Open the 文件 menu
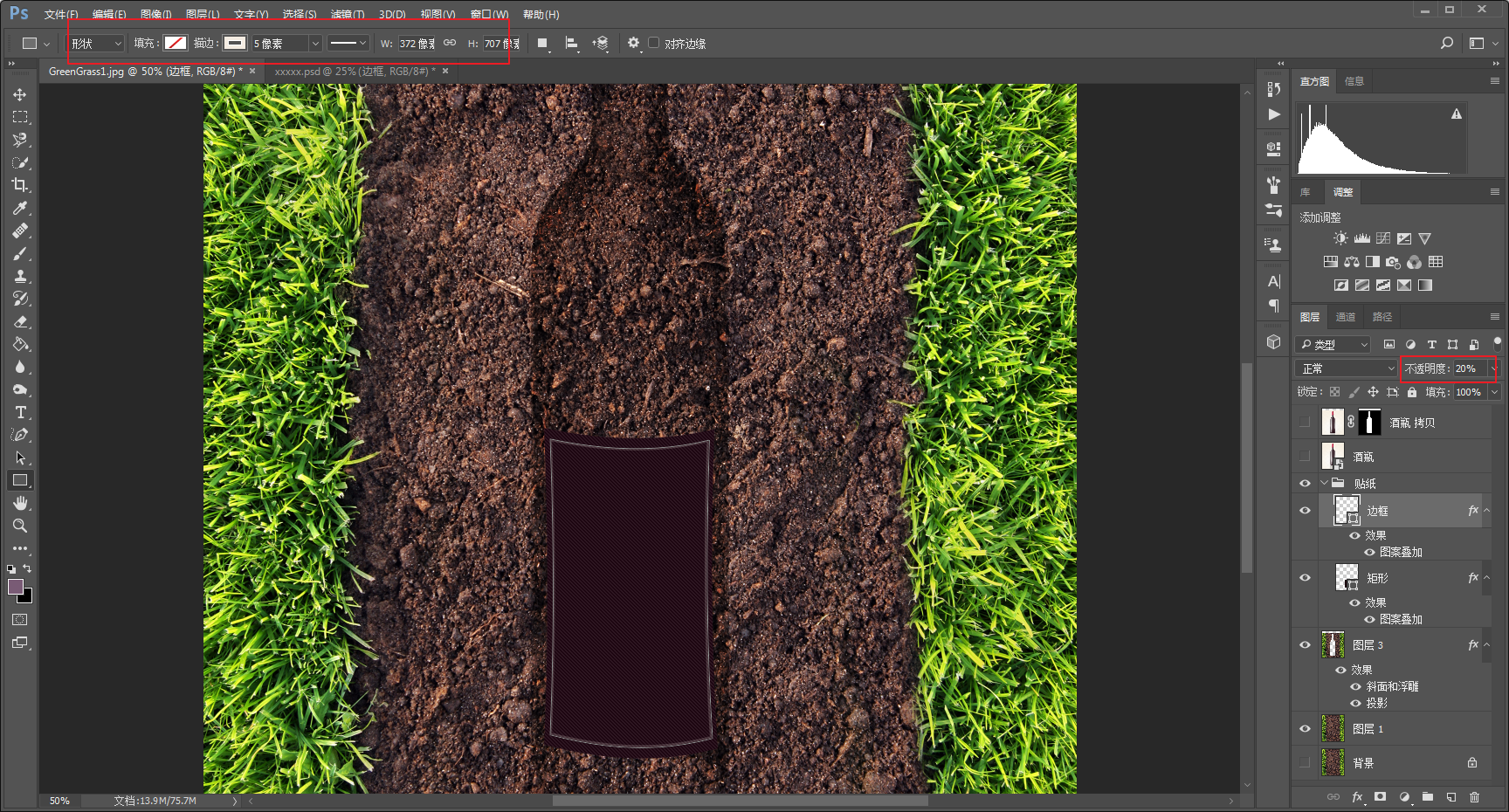1509x812 pixels. [x=61, y=15]
